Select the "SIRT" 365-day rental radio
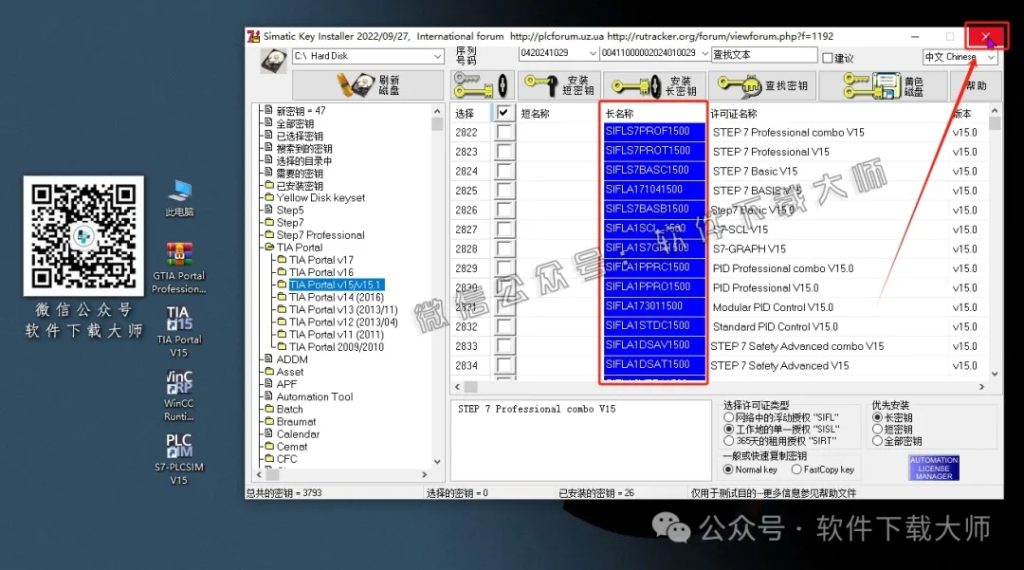1024x570 pixels. pyautogui.click(x=729, y=441)
